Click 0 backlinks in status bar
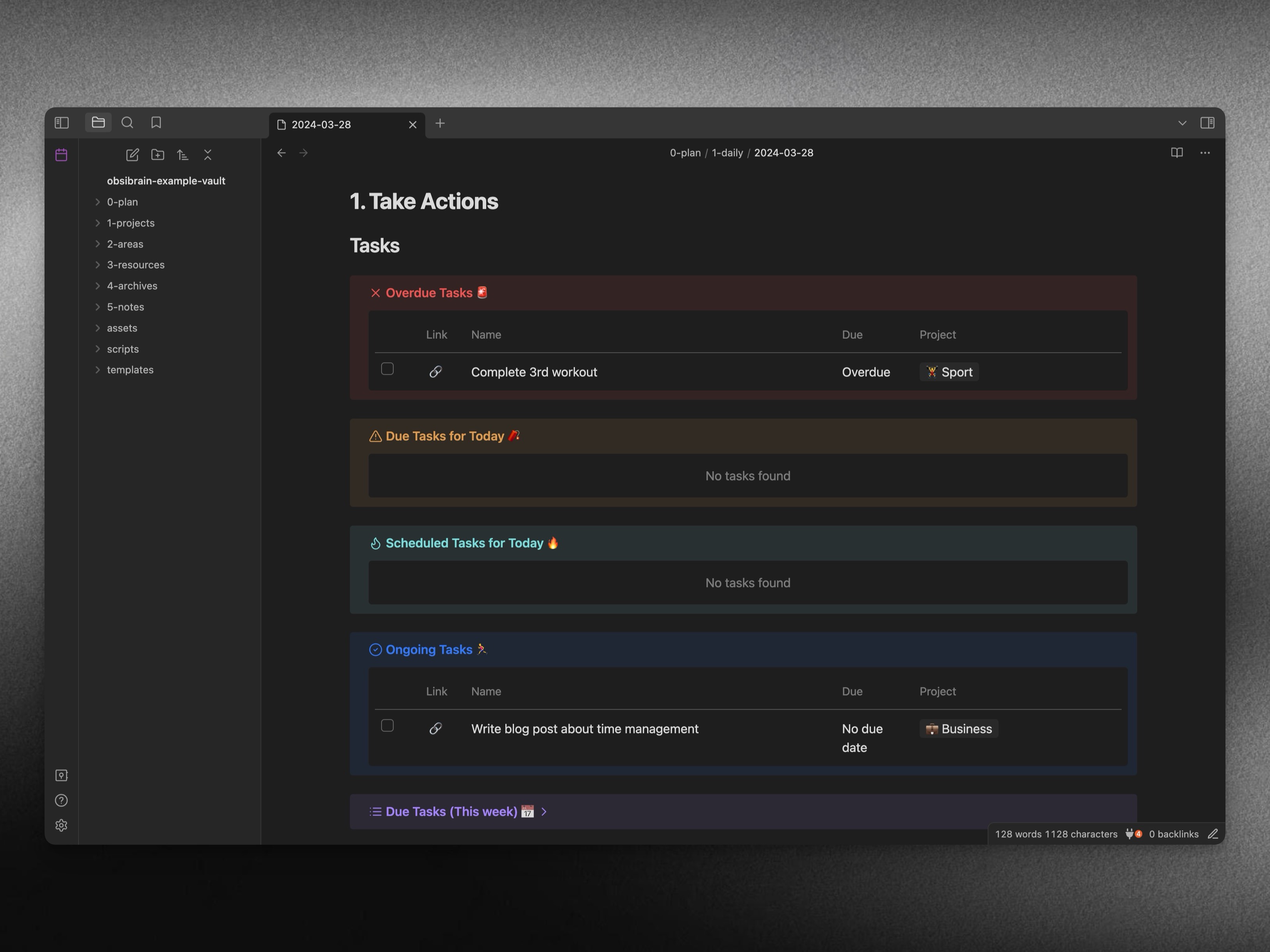This screenshot has width=1270, height=952. click(x=1173, y=834)
